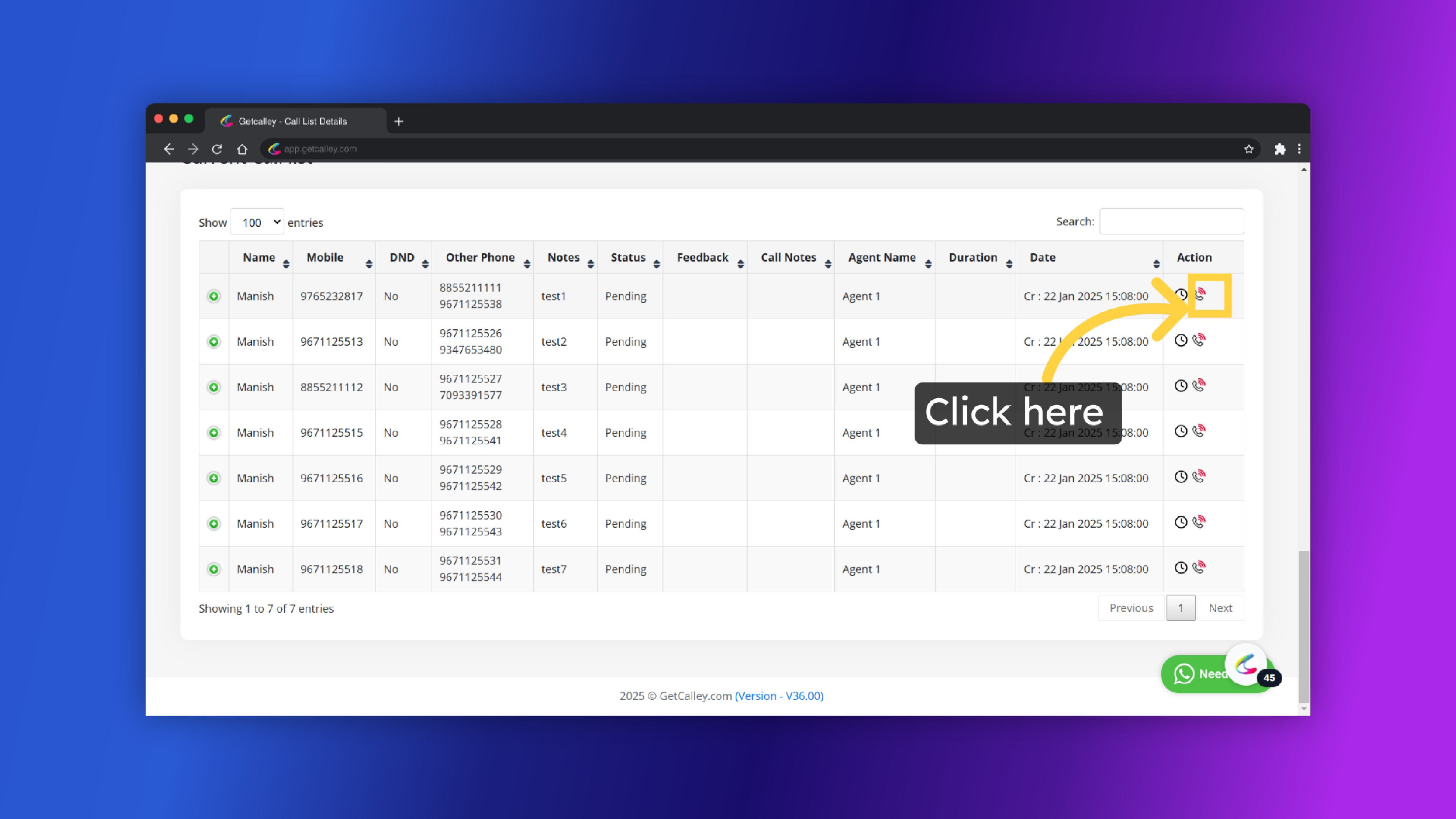The width and height of the screenshot is (1456, 819).
Task: Open the Show entries dropdown
Action: coord(257,222)
